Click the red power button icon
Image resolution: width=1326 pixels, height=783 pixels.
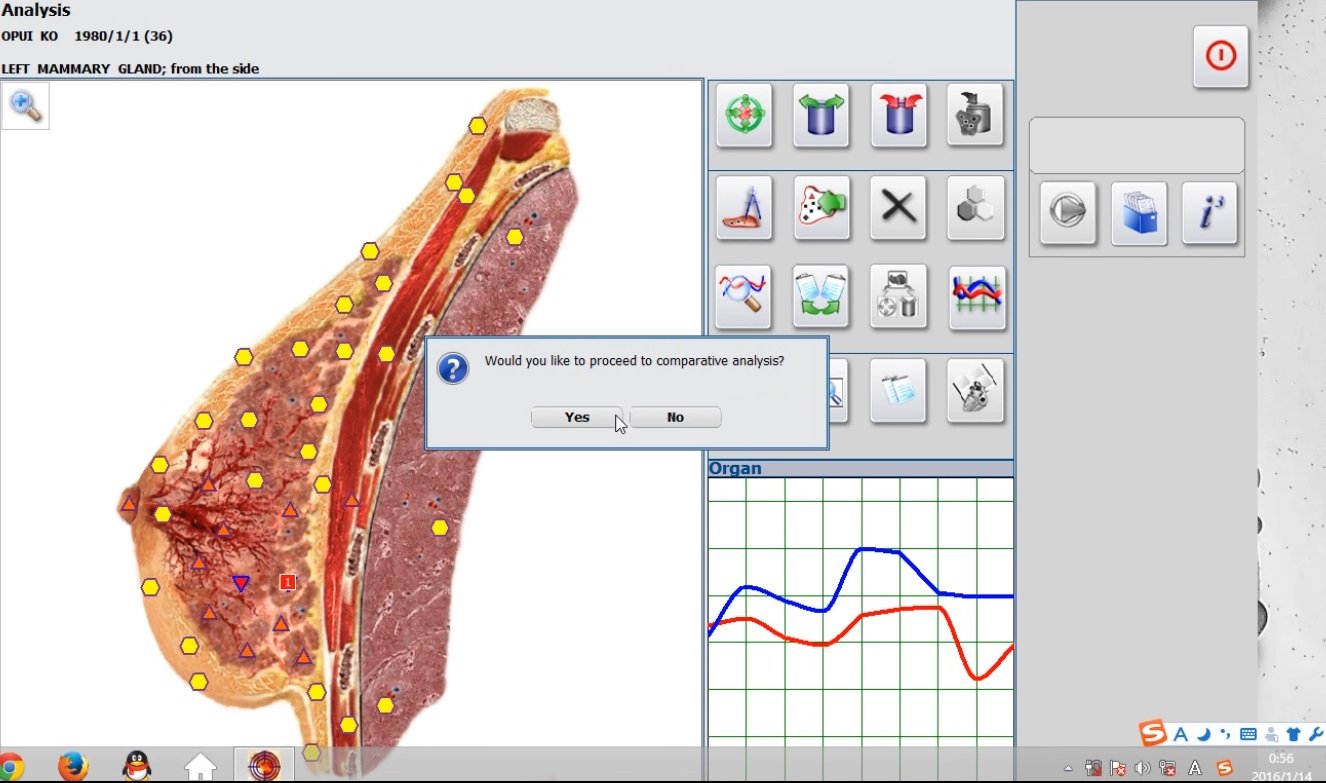(x=1220, y=56)
